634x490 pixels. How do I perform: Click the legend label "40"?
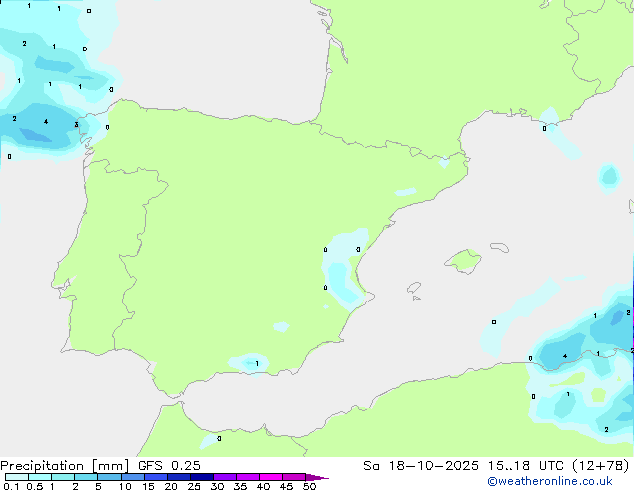263,486
